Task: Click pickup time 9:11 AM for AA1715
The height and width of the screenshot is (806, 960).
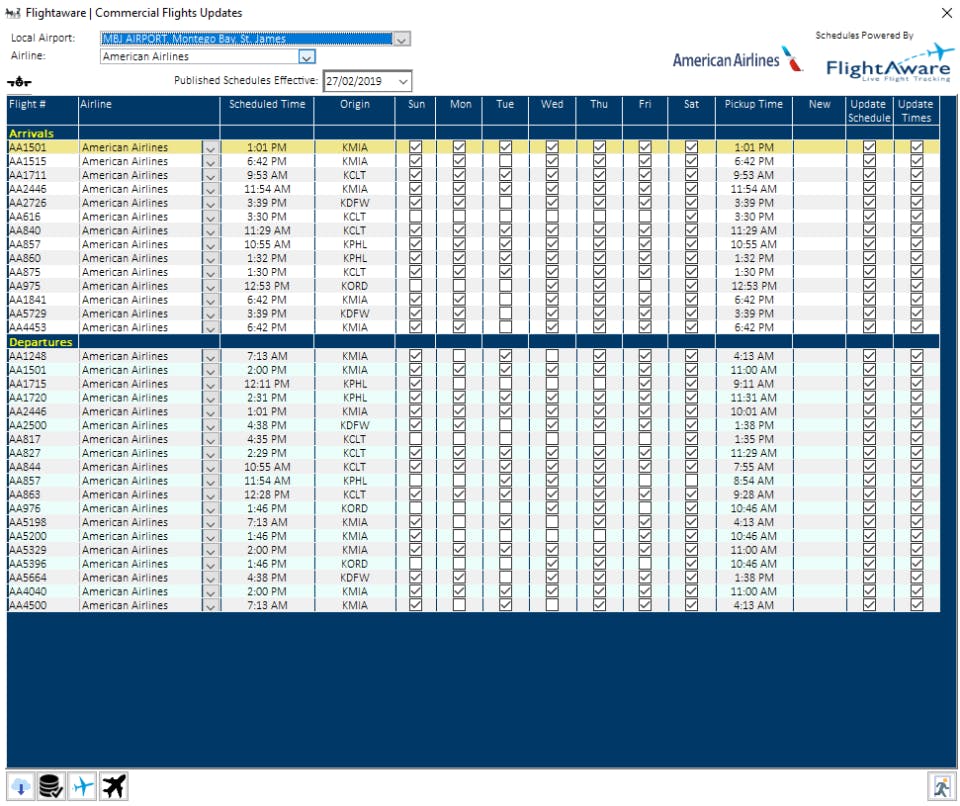Action: [x=754, y=384]
